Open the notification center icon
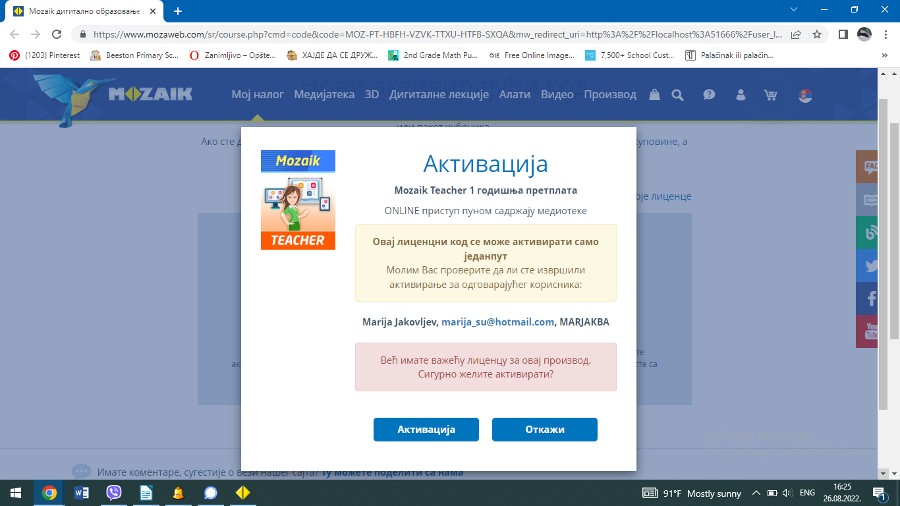The image size is (900, 506). [879, 493]
